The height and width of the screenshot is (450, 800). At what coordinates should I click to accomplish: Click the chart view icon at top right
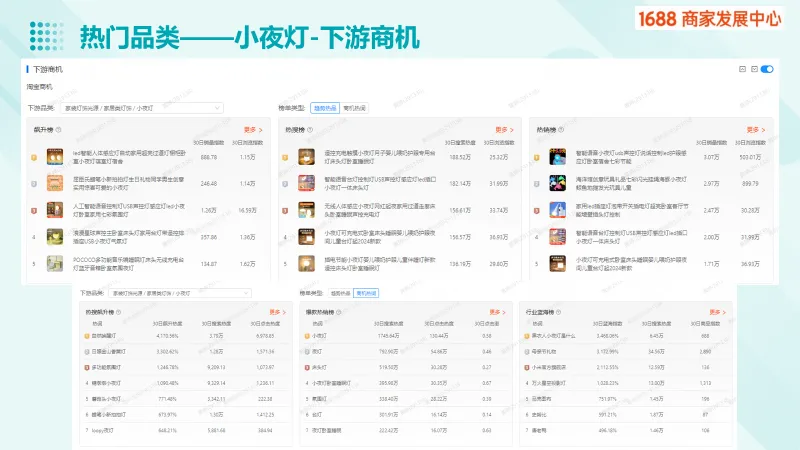[742, 69]
